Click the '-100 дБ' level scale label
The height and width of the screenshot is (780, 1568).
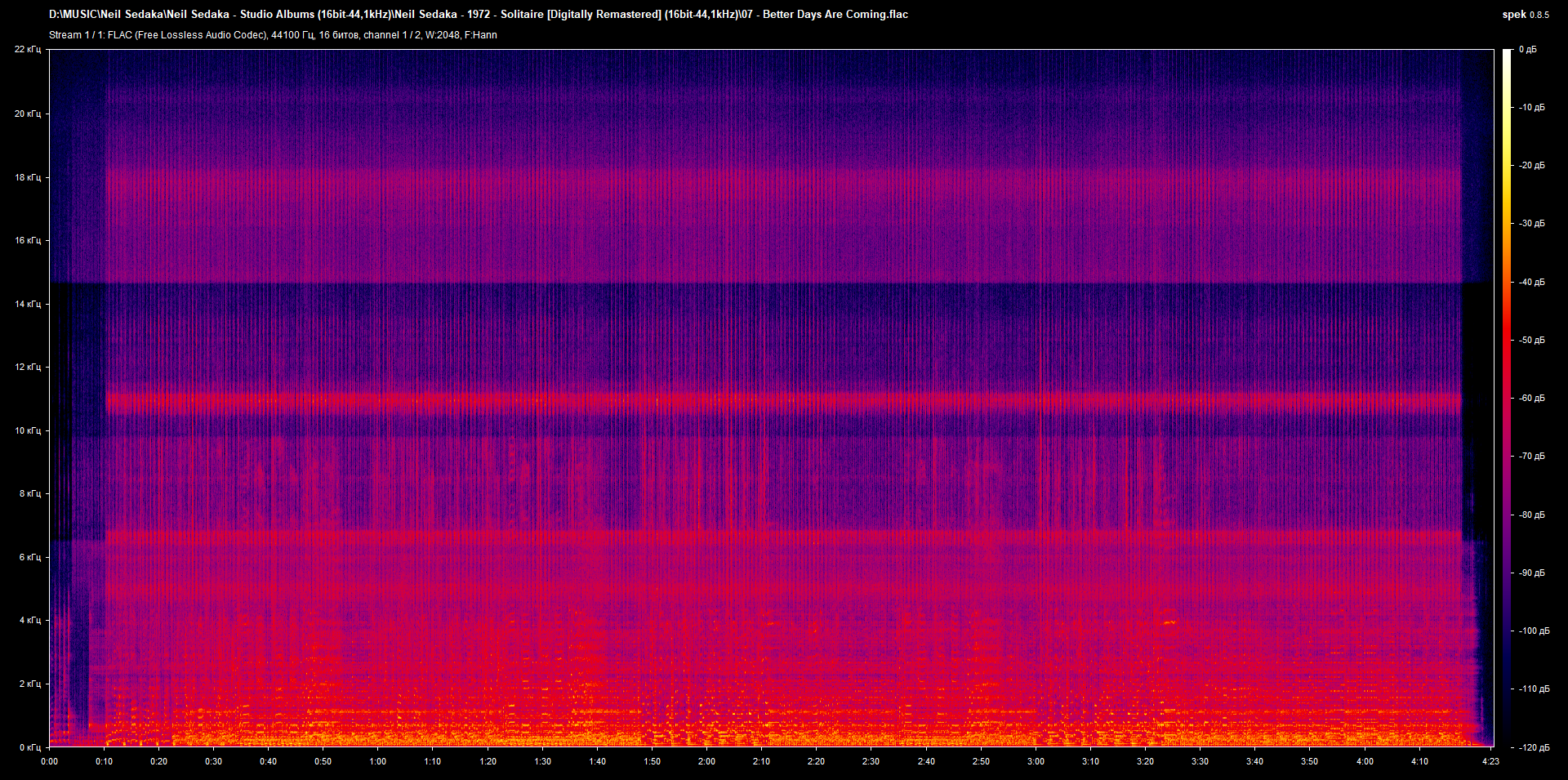1535,631
